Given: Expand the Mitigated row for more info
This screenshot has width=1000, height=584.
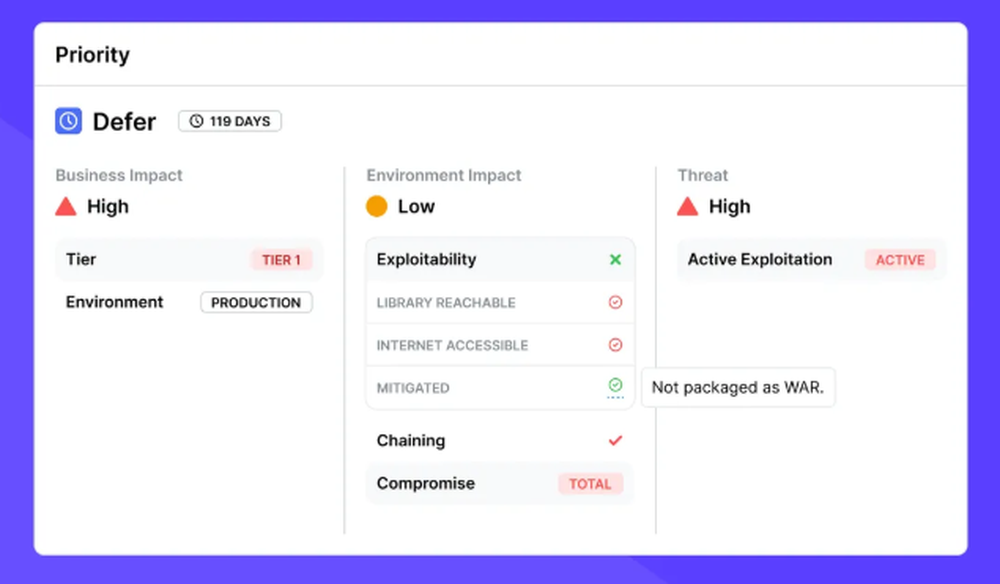Looking at the screenshot, I should point(412,387).
